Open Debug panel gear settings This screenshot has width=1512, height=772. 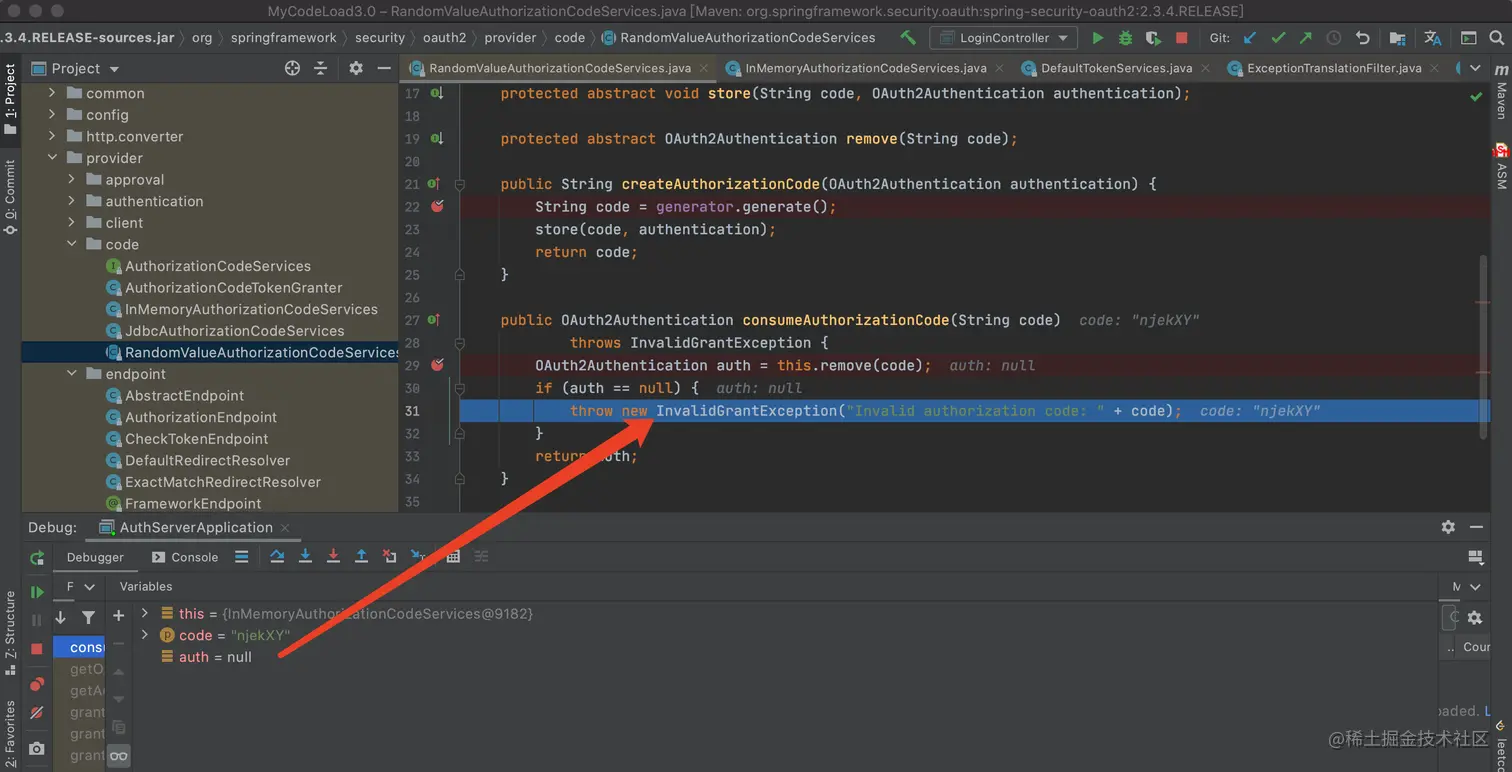click(x=1448, y=527)
